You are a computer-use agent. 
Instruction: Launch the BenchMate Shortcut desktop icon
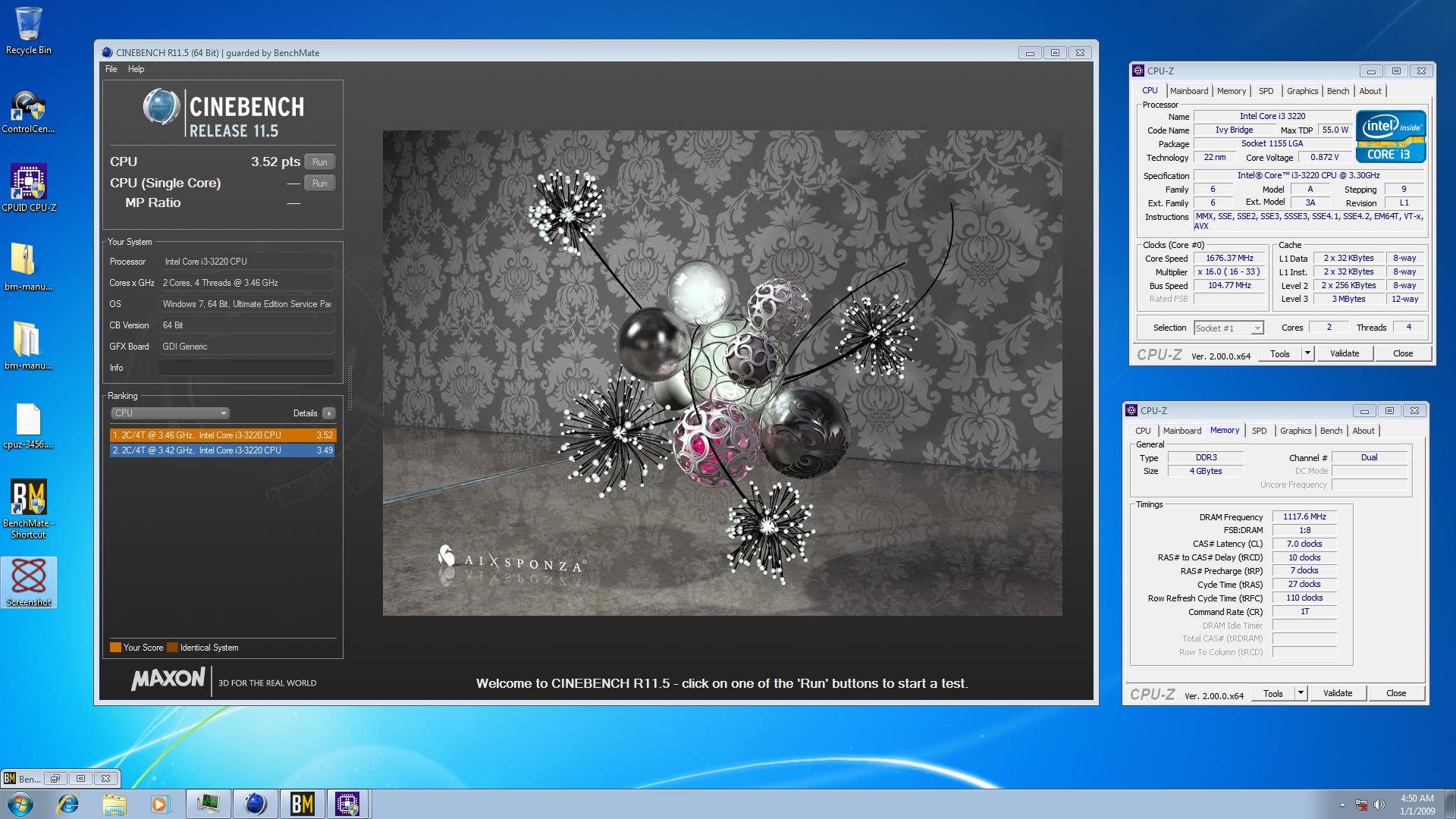tap(28, 508)
